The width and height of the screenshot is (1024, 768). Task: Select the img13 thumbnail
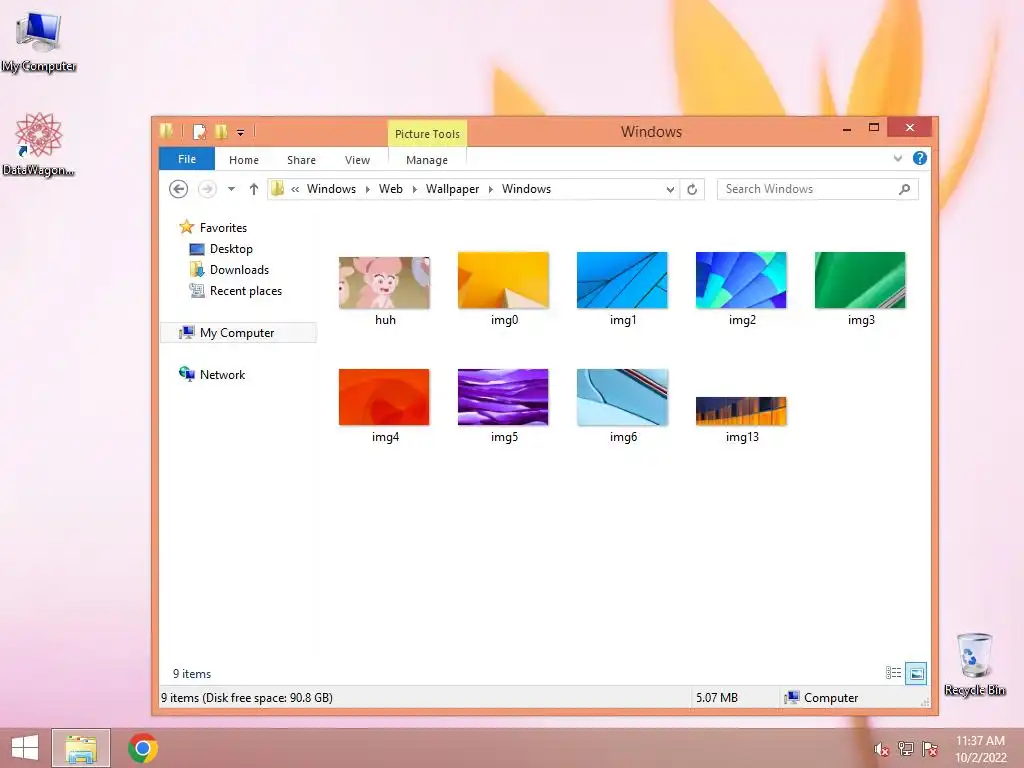coord(741,411)
